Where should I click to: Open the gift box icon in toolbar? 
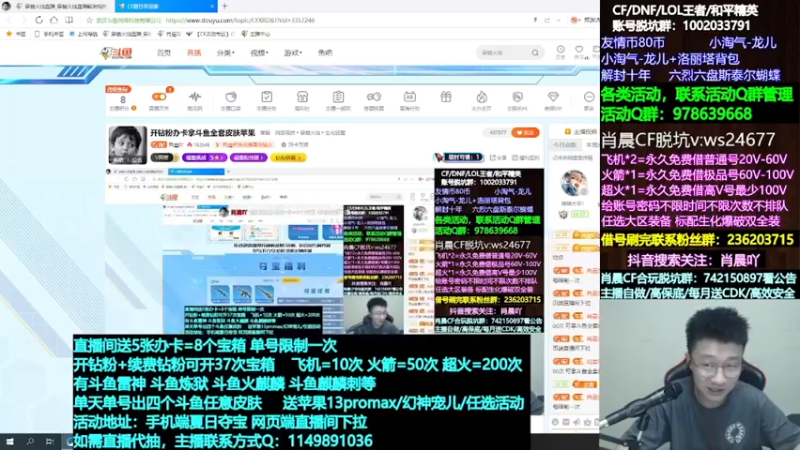coord(445,97)
